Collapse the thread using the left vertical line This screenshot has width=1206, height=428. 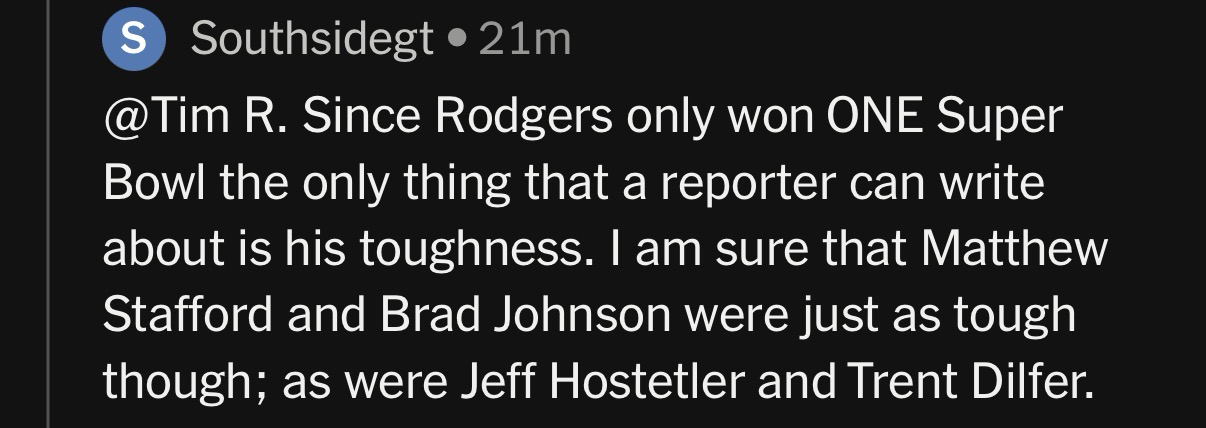(x=48, y=214)
